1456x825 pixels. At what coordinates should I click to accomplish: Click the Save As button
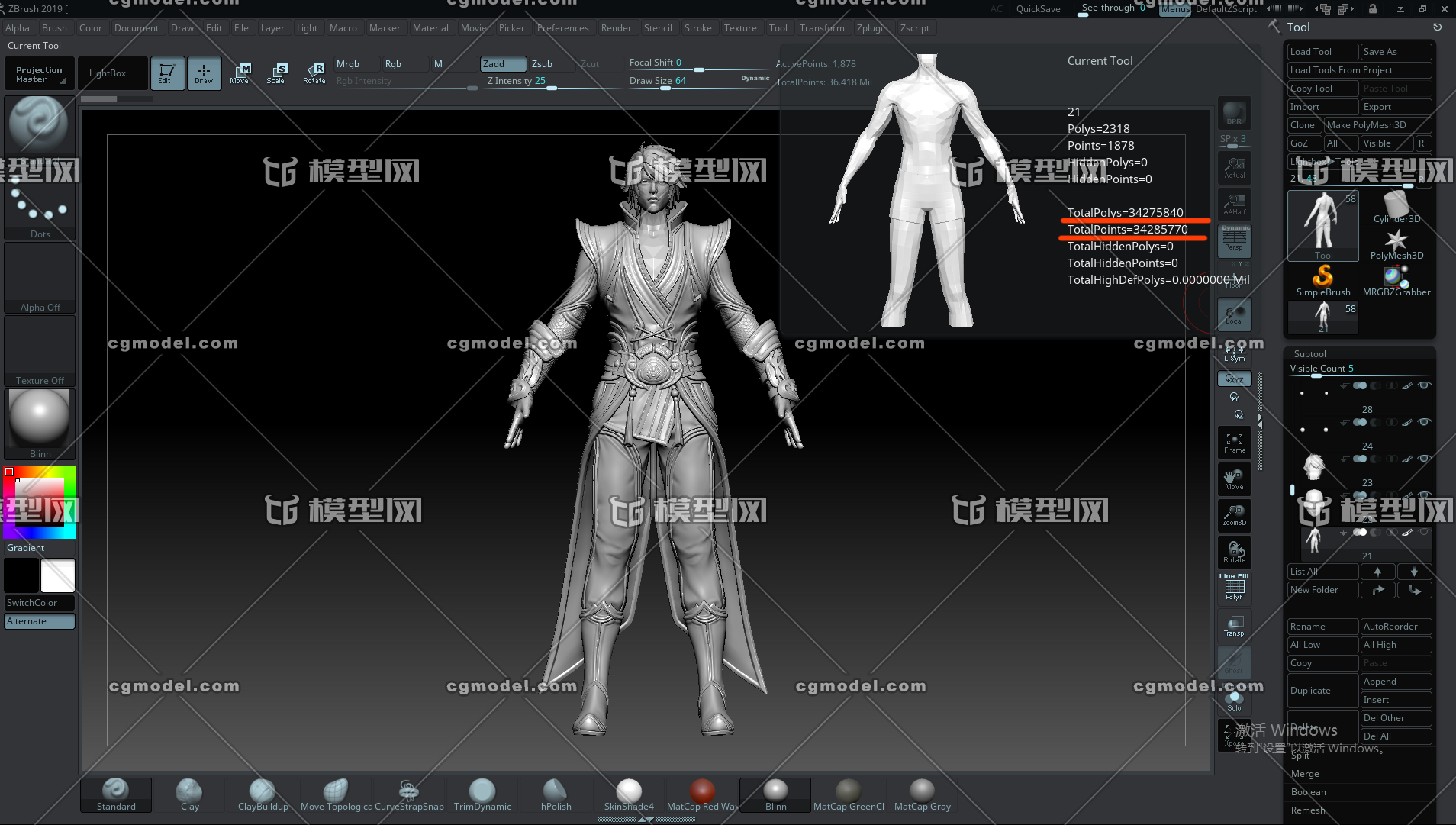(x=1396, y=52)
